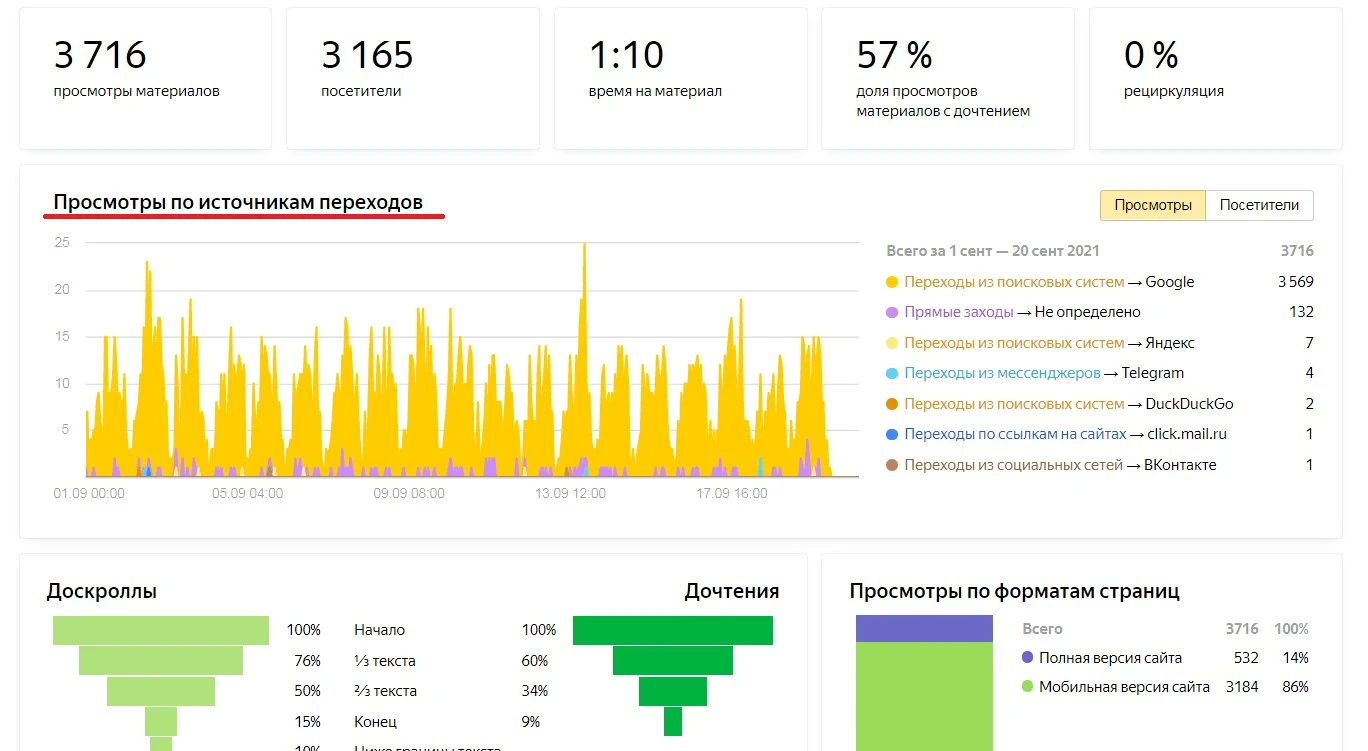Click green dot for Мобильная версия сайта
This screenshot has width=1368, height=751.
1027,688
